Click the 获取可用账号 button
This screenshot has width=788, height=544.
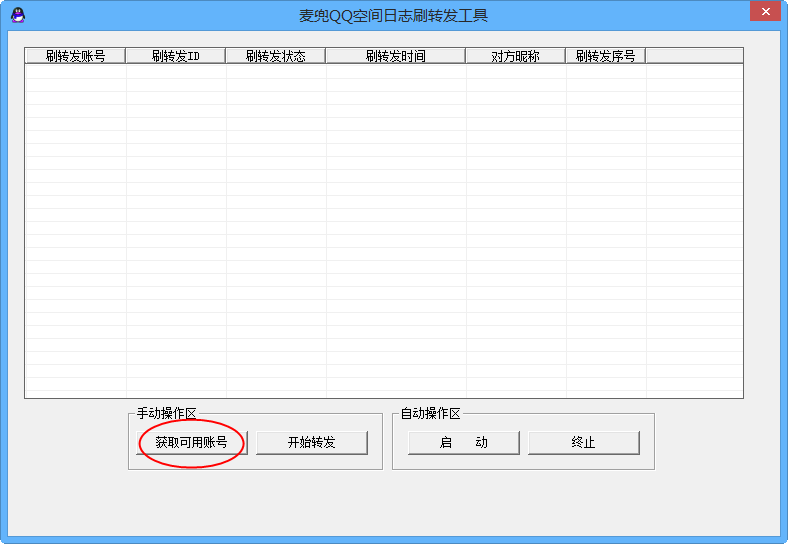coord(191,442)
